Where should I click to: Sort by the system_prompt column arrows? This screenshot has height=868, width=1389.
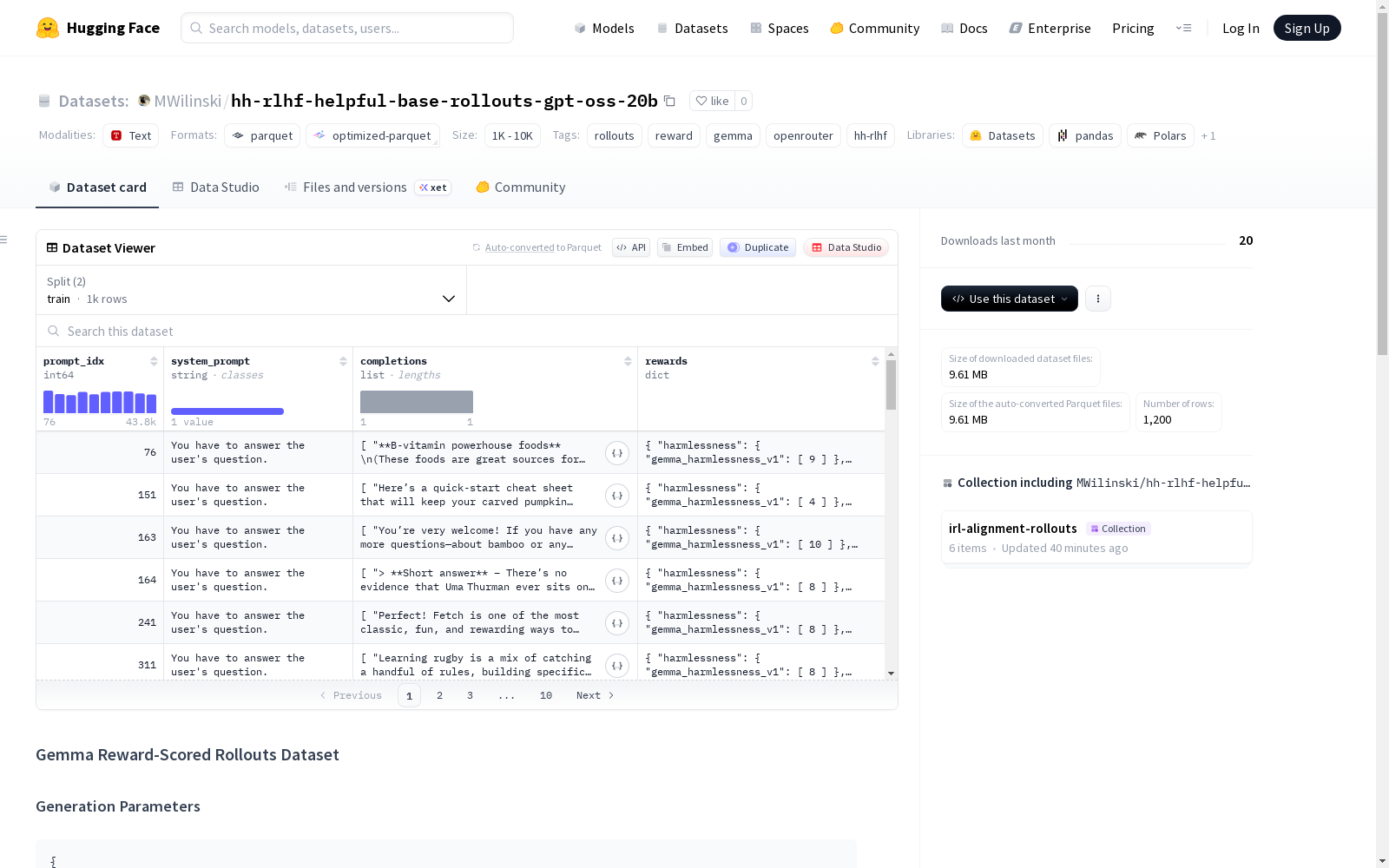click(343, 361)
